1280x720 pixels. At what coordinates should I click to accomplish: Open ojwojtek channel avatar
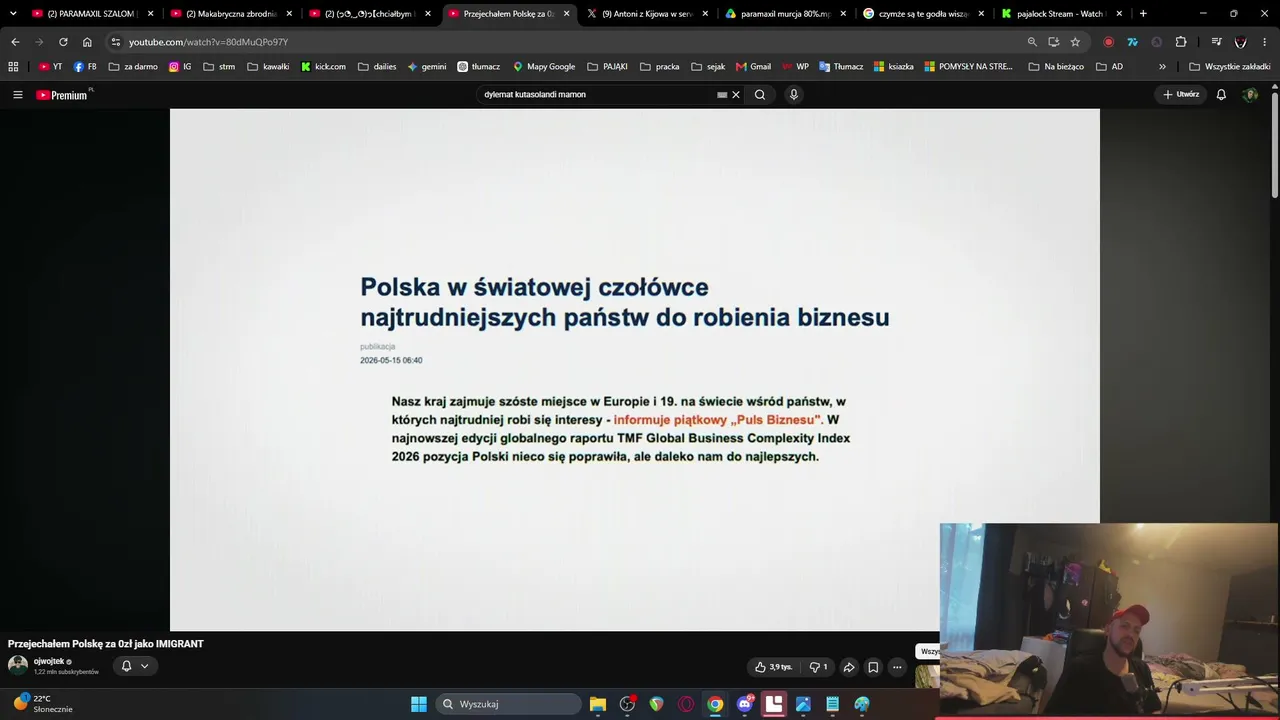click(18, 666)
